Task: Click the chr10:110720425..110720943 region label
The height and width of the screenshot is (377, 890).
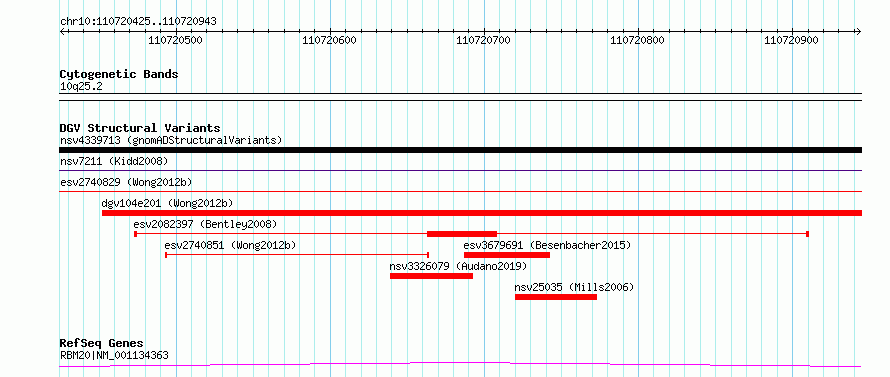Action: coord(138,22)
